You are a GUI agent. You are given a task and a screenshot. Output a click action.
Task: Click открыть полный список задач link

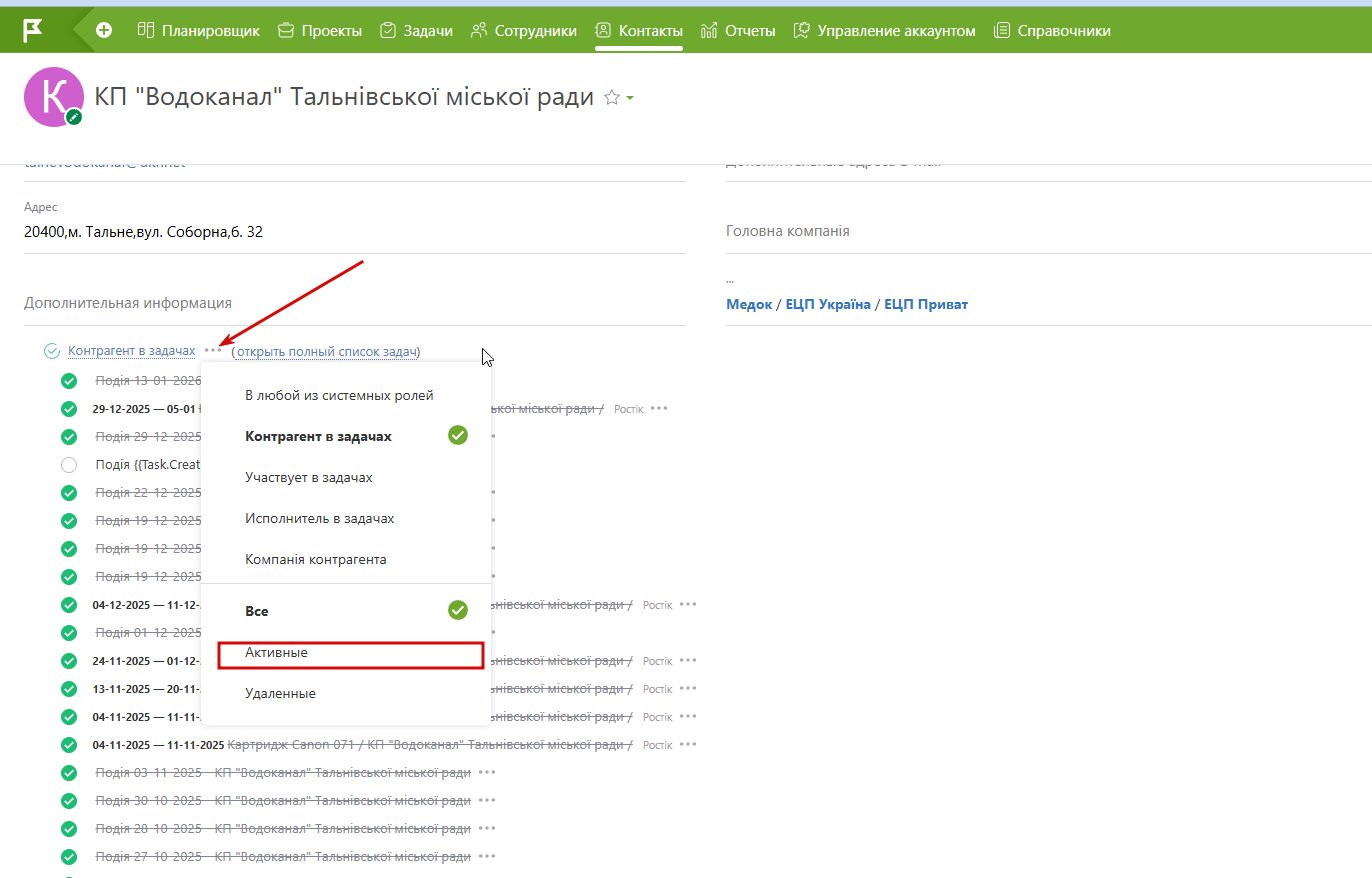pos(326,351)
